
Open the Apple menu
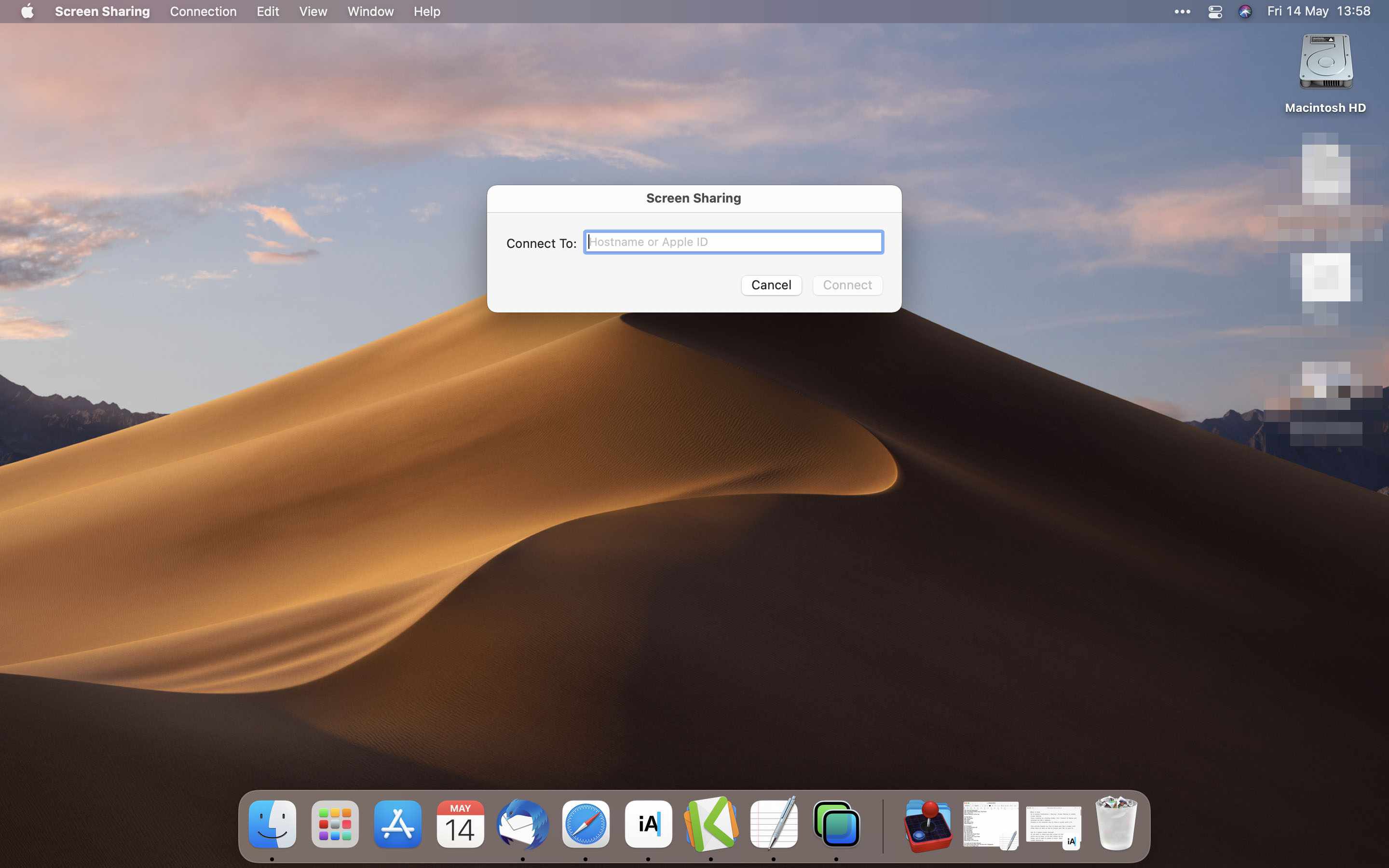[27, 12]
